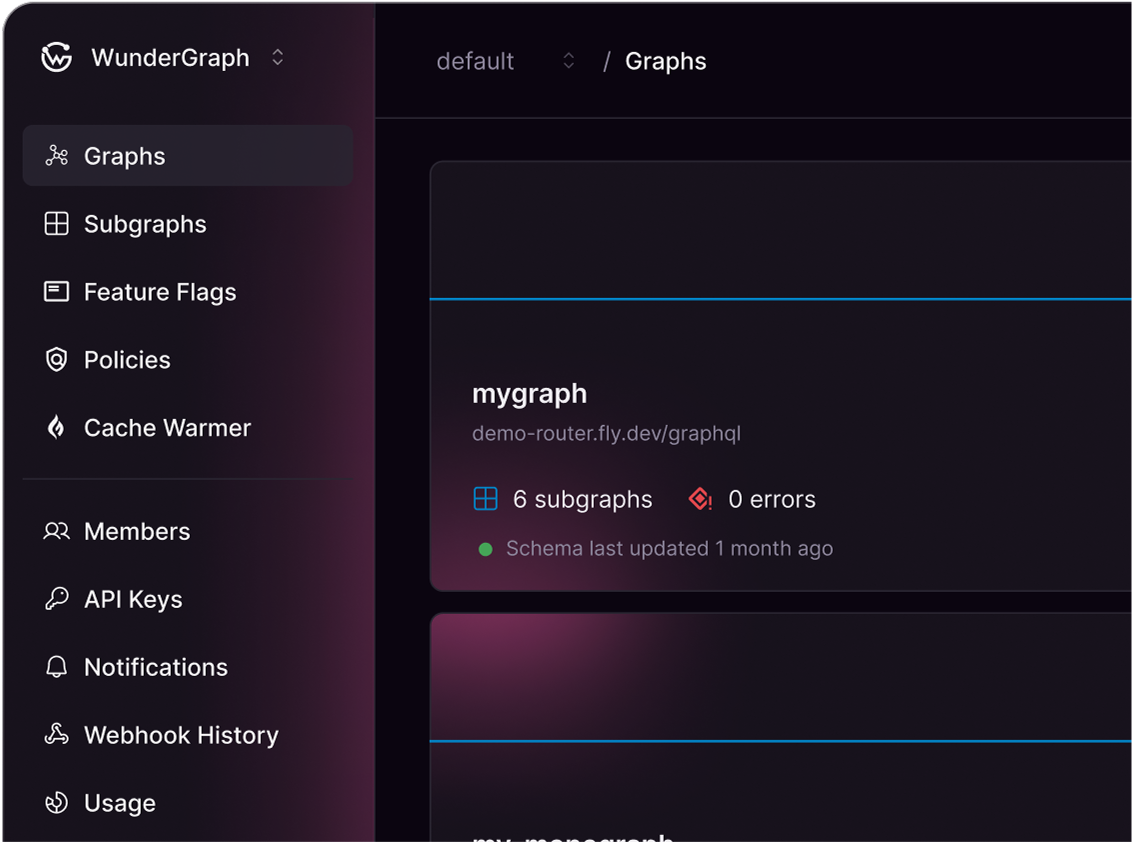Open Graphs sidebar menu item
Image resolution: width=1132 pixels, height=842 pixels.
click(x=188, y=156)
